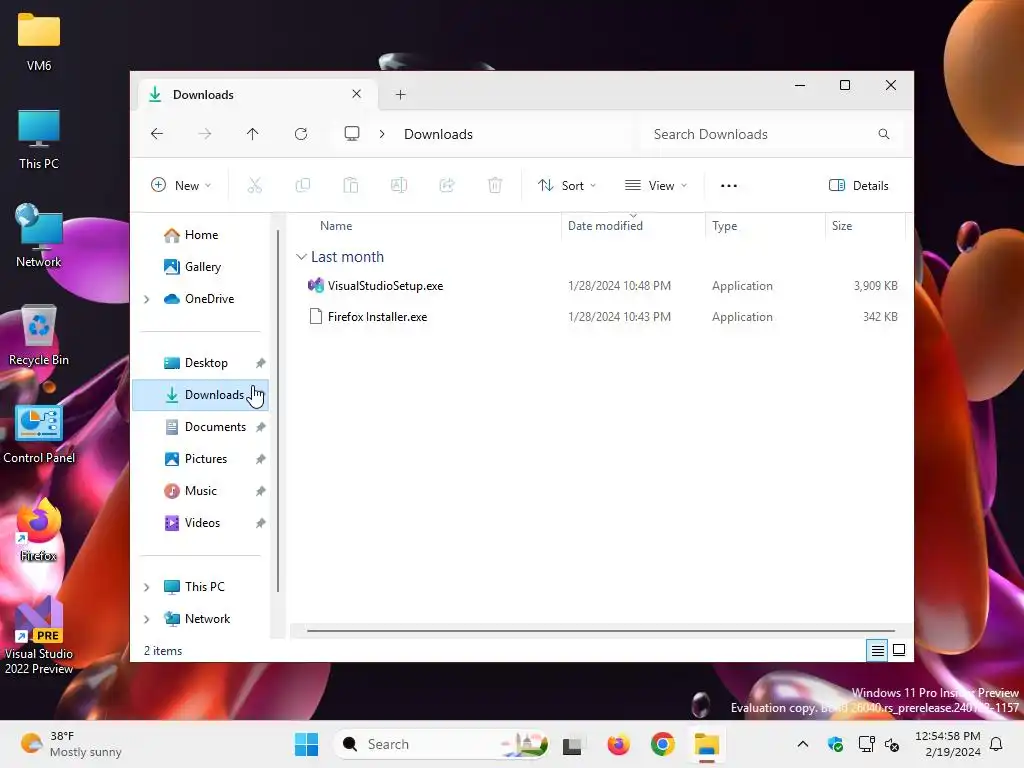
Task: Click the Copy icon in toolbar
Action: point(303,185)
